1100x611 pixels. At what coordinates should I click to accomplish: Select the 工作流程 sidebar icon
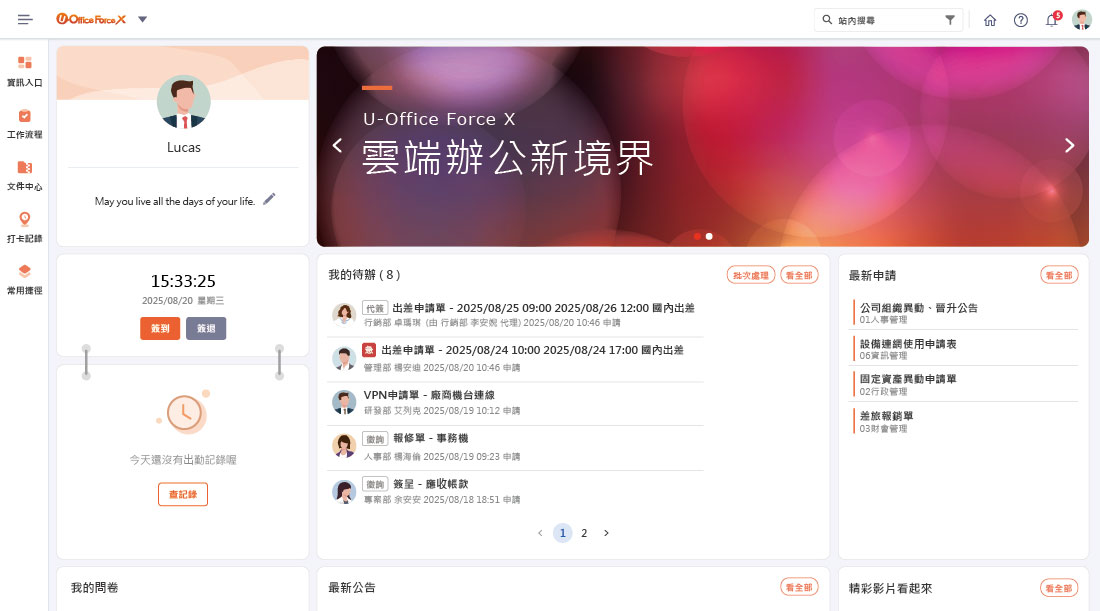[x=24, y=118]
